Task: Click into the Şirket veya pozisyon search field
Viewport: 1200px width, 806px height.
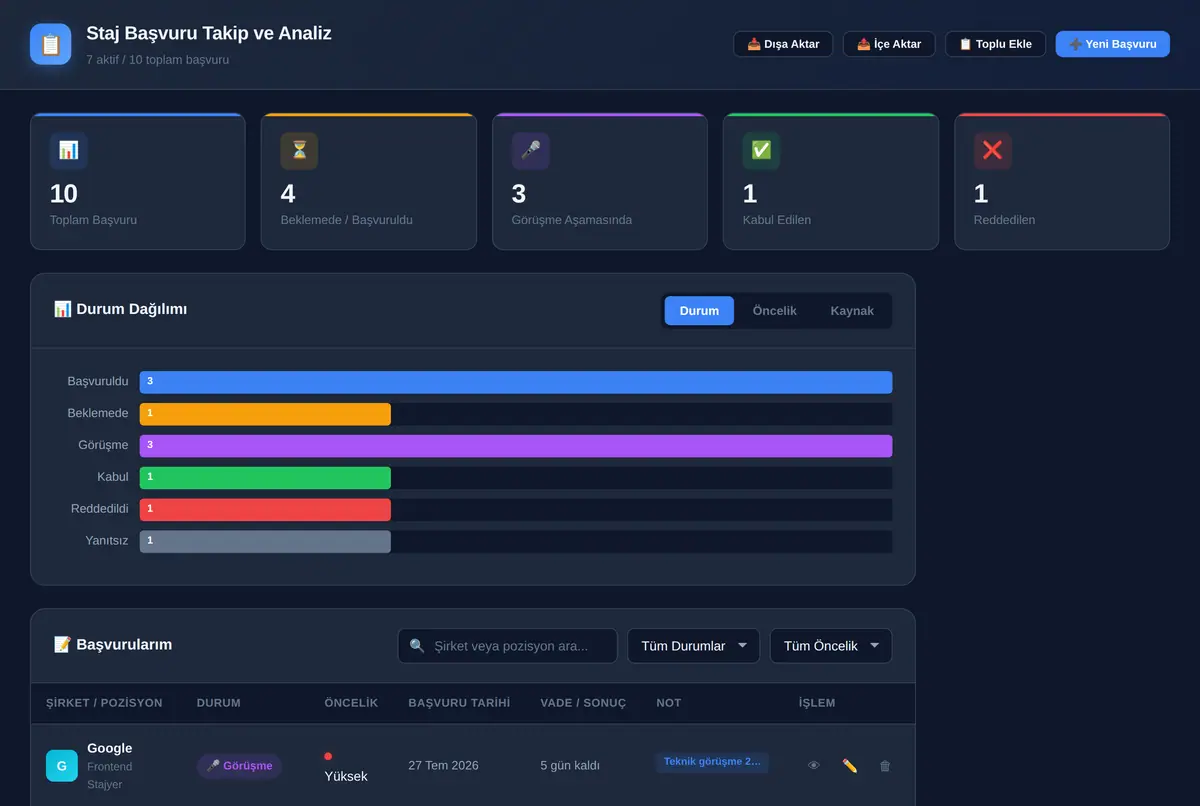Action: tap(507, 646)
